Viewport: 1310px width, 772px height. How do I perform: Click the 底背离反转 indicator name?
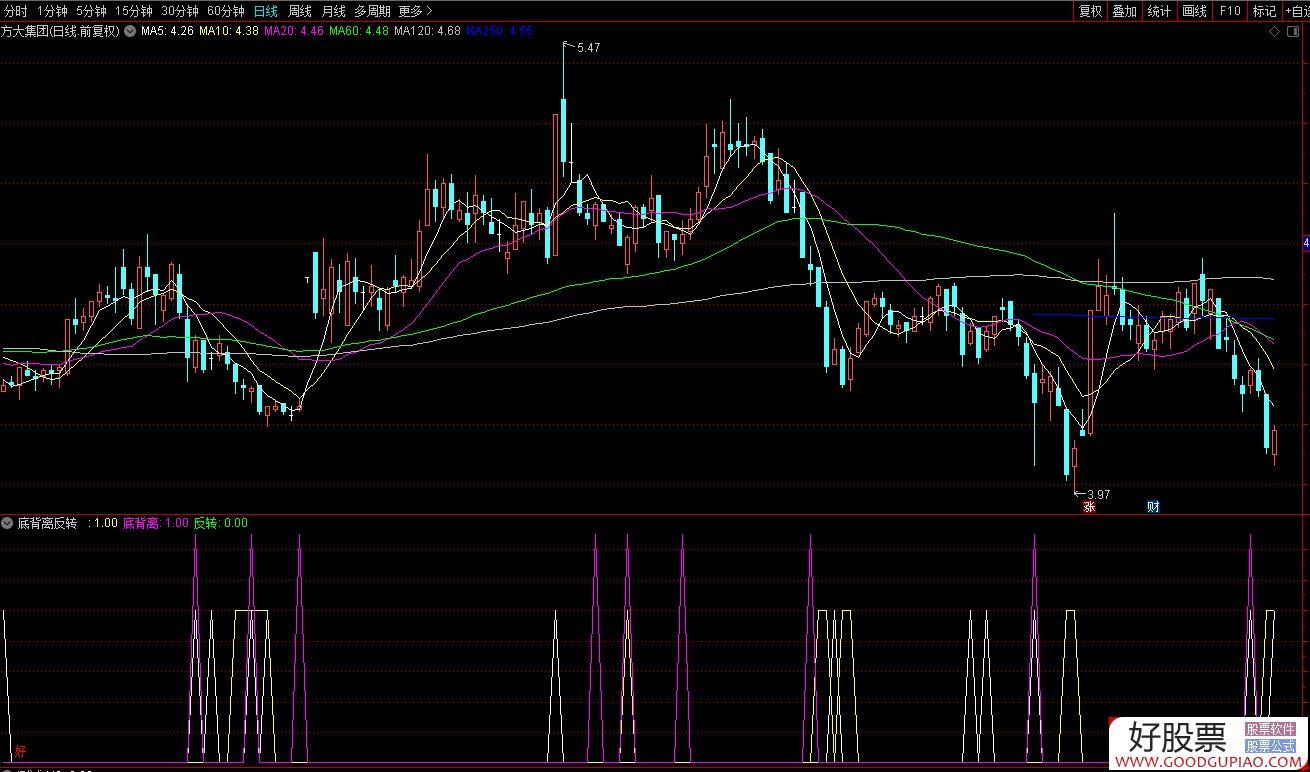[46, 523]
